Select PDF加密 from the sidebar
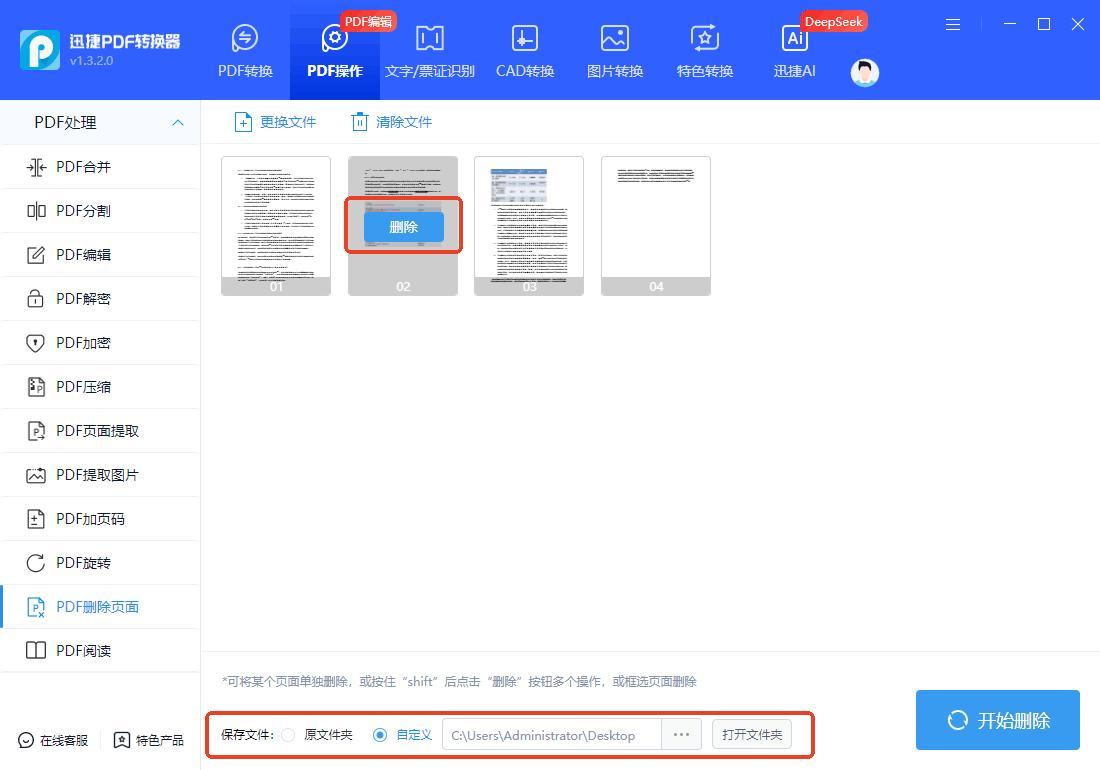This screenshot has height=770, width=1100. click(x=84, y=343)
